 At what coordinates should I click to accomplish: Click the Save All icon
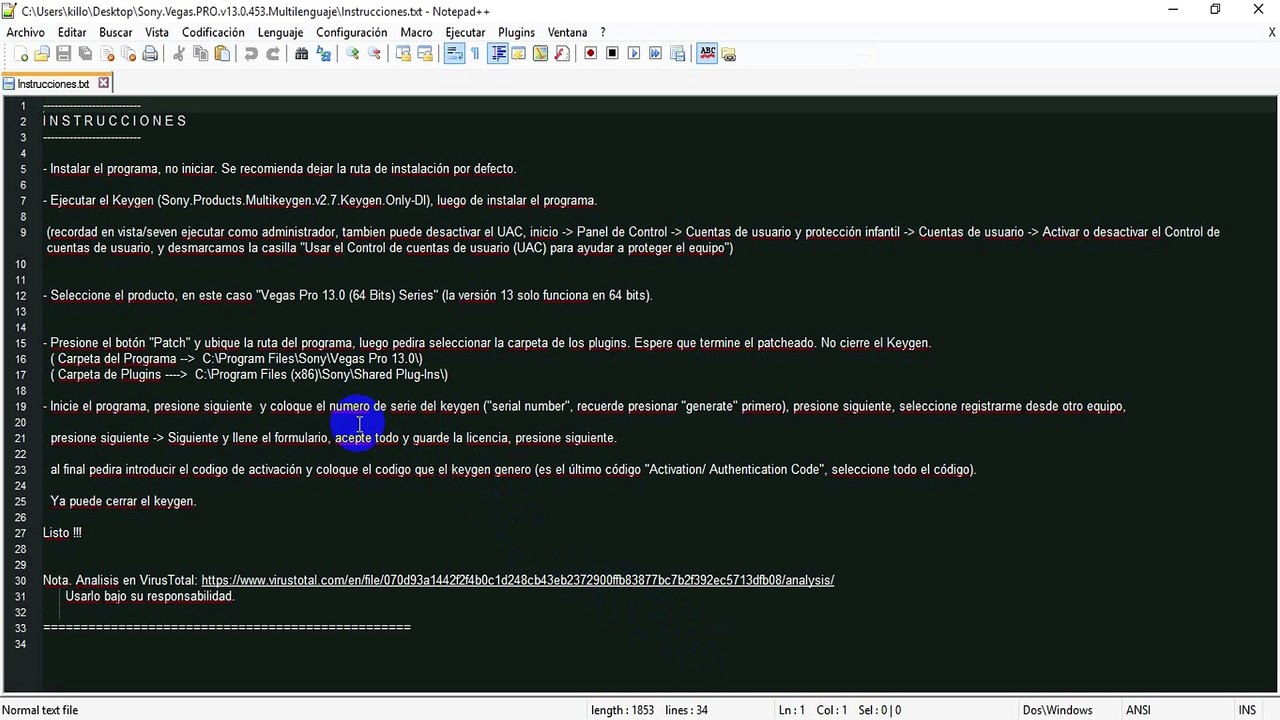coord(85,54)
